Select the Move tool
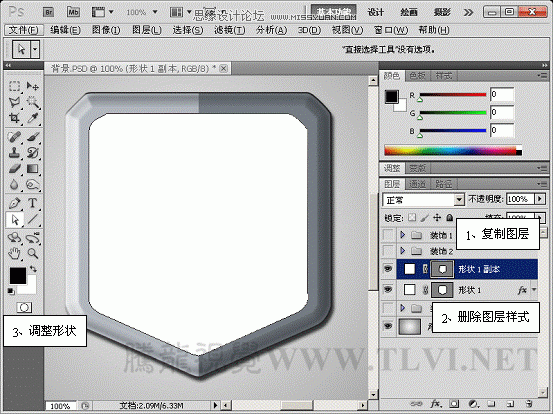This screenshot has height=414, width=553. pos(33,86)
